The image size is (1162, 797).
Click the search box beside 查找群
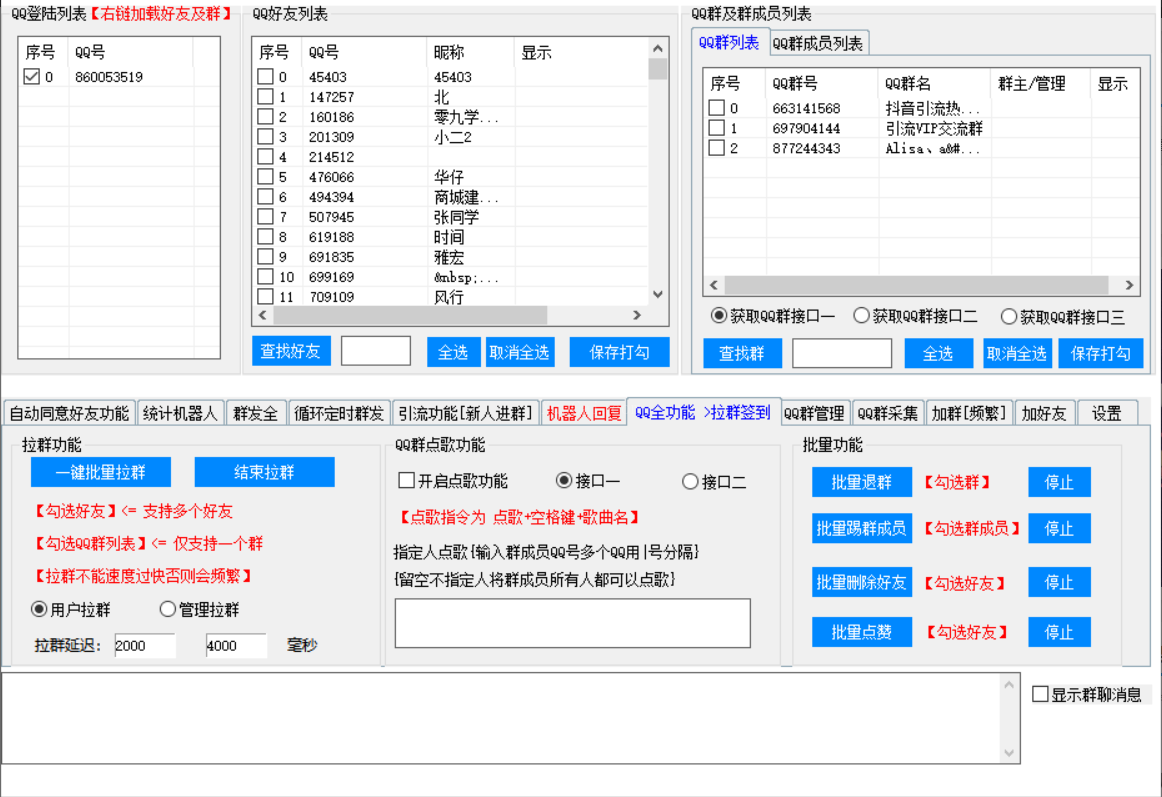tap(841, 353)
